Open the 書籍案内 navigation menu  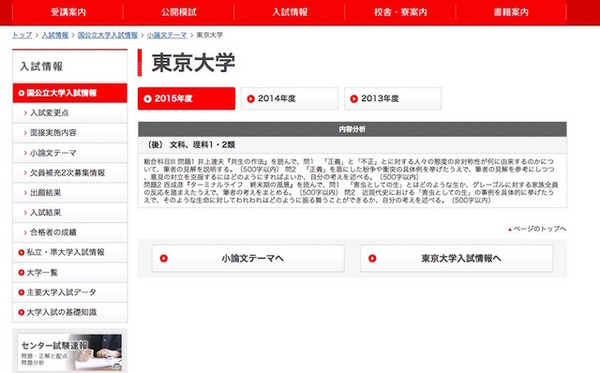pos(511,12)
